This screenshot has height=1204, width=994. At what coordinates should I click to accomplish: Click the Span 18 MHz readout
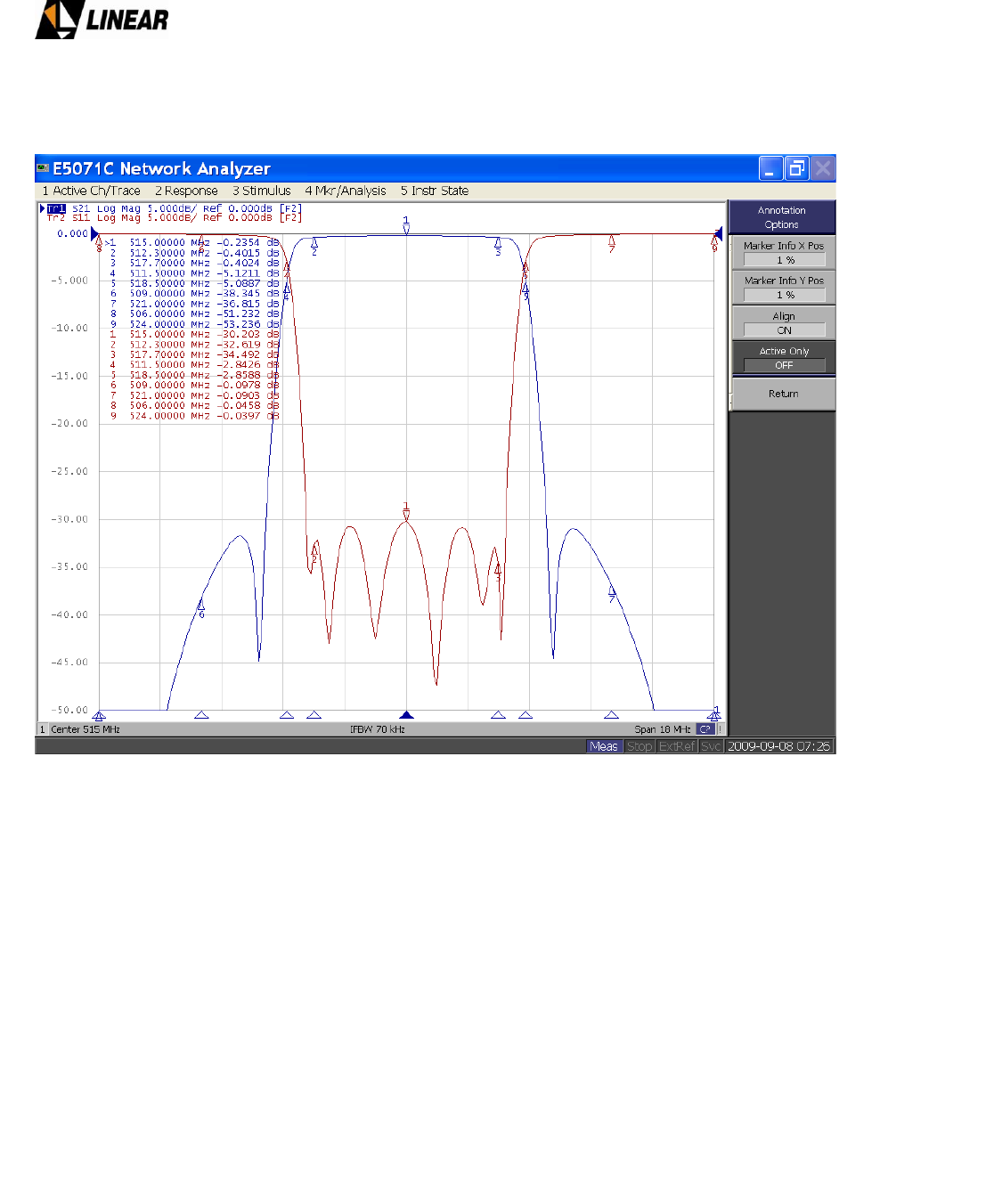point(663,729)
